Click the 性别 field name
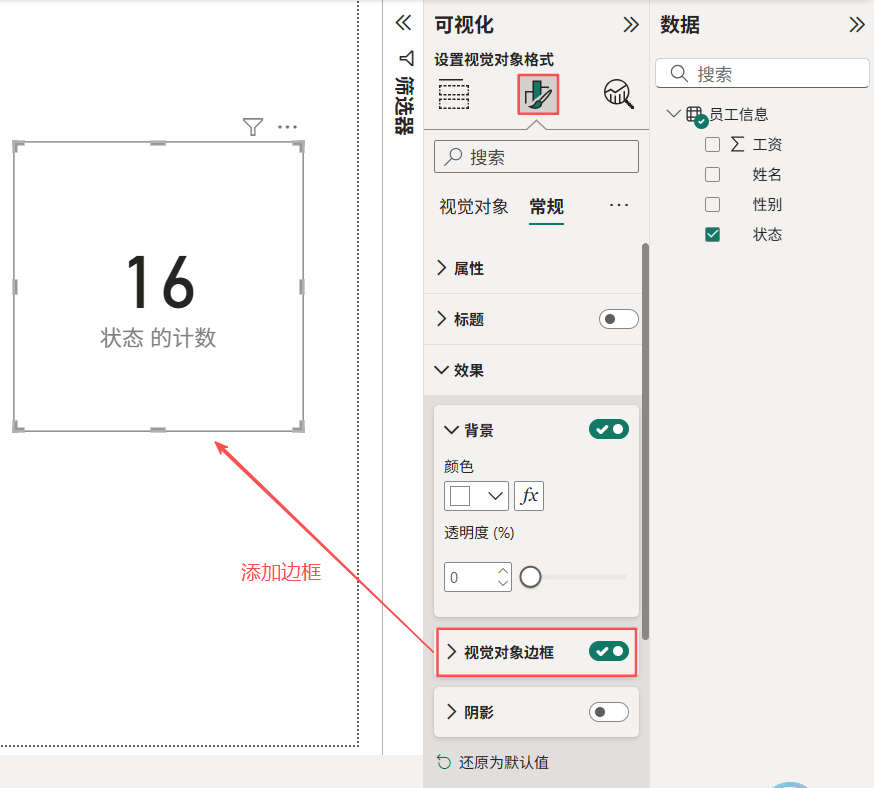This screenshot has height=788, width=874. tap(767, 204)
